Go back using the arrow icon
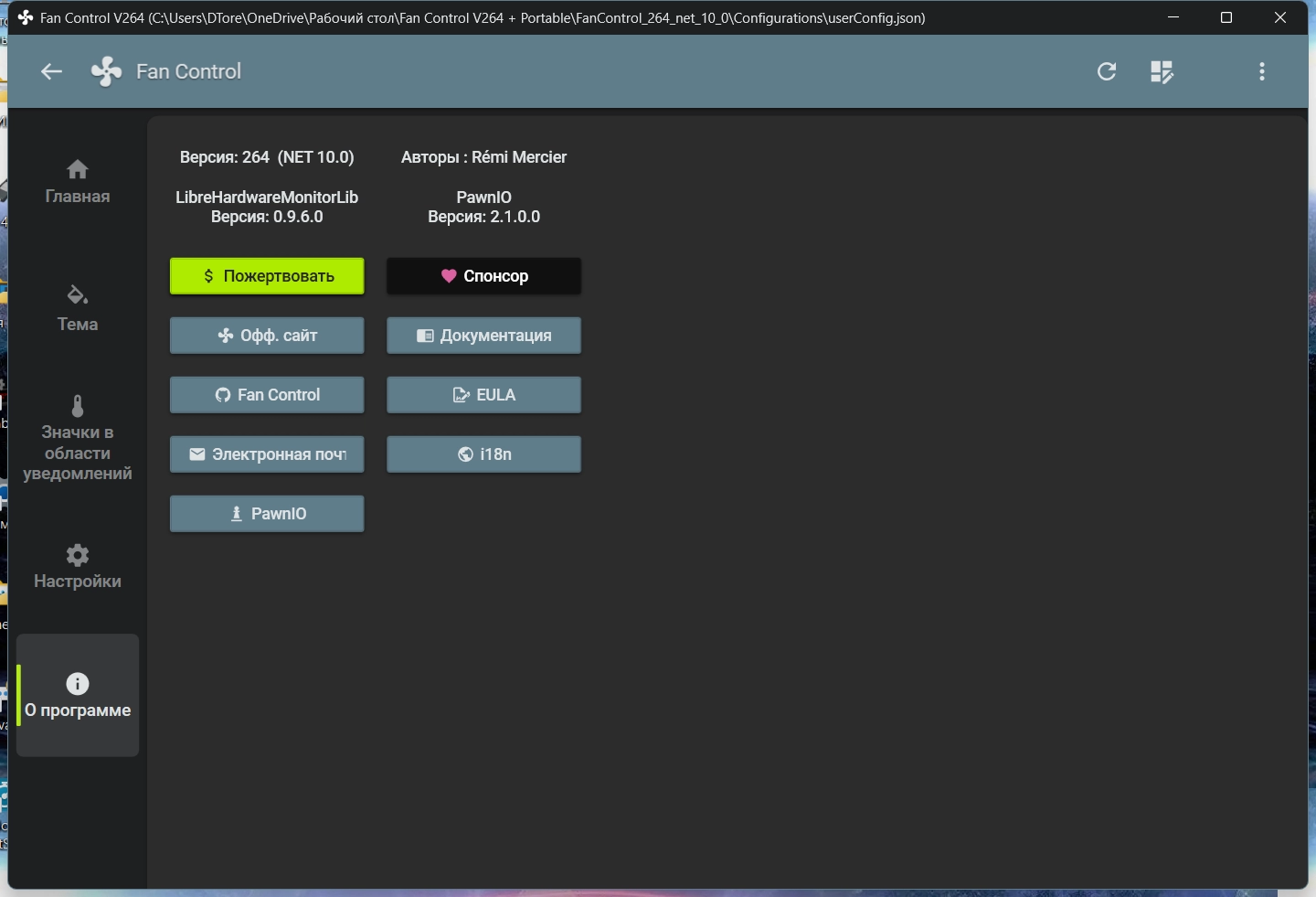1316x897 pixels. (51, 71)
